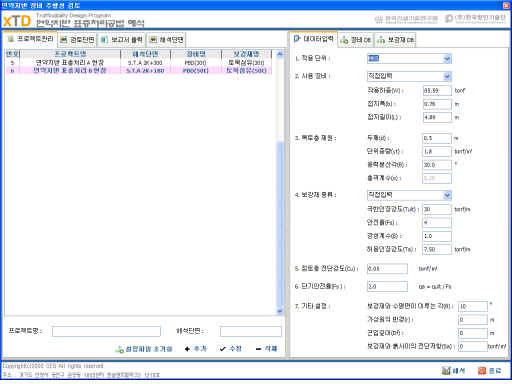Select the 데이터입력 tab
The image size is (512, 384).
[313, 39]
